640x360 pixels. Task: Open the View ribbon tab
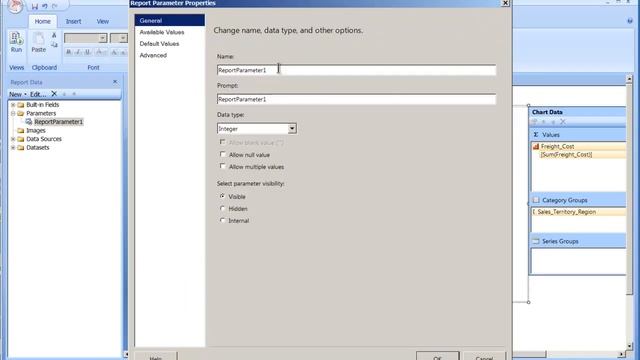[x=102, y=21]
